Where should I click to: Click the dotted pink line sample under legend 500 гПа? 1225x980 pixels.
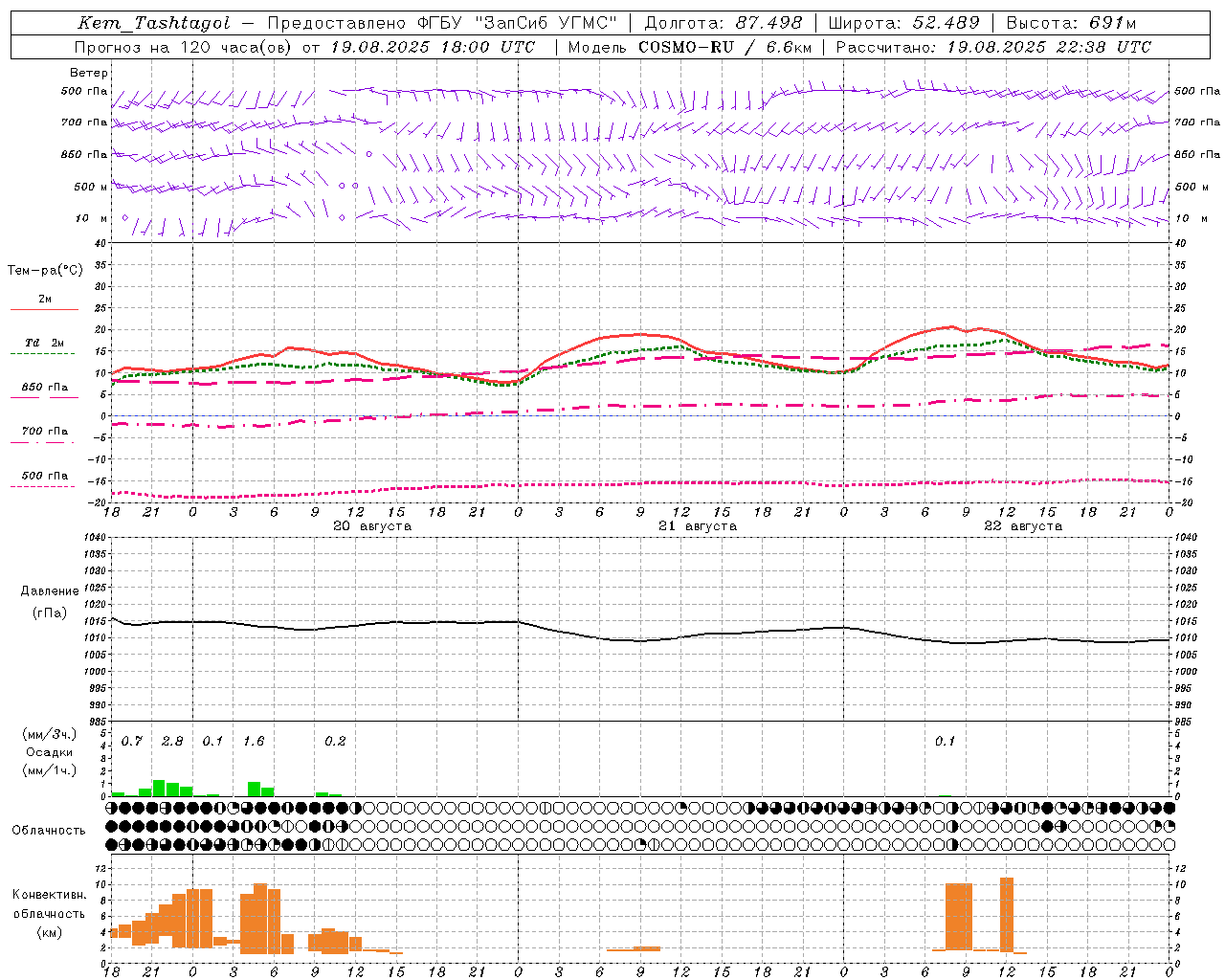pos(43,486)
